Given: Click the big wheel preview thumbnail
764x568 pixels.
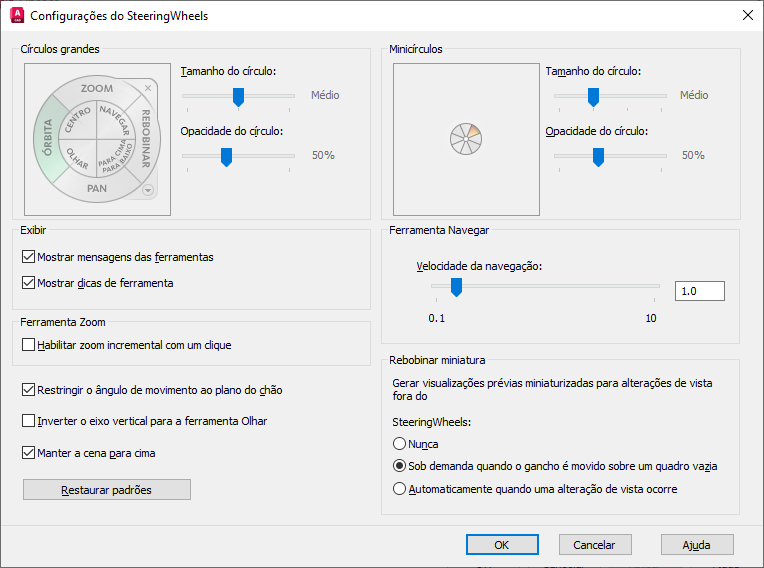Looking at the screenshot, I should [97, 139].
